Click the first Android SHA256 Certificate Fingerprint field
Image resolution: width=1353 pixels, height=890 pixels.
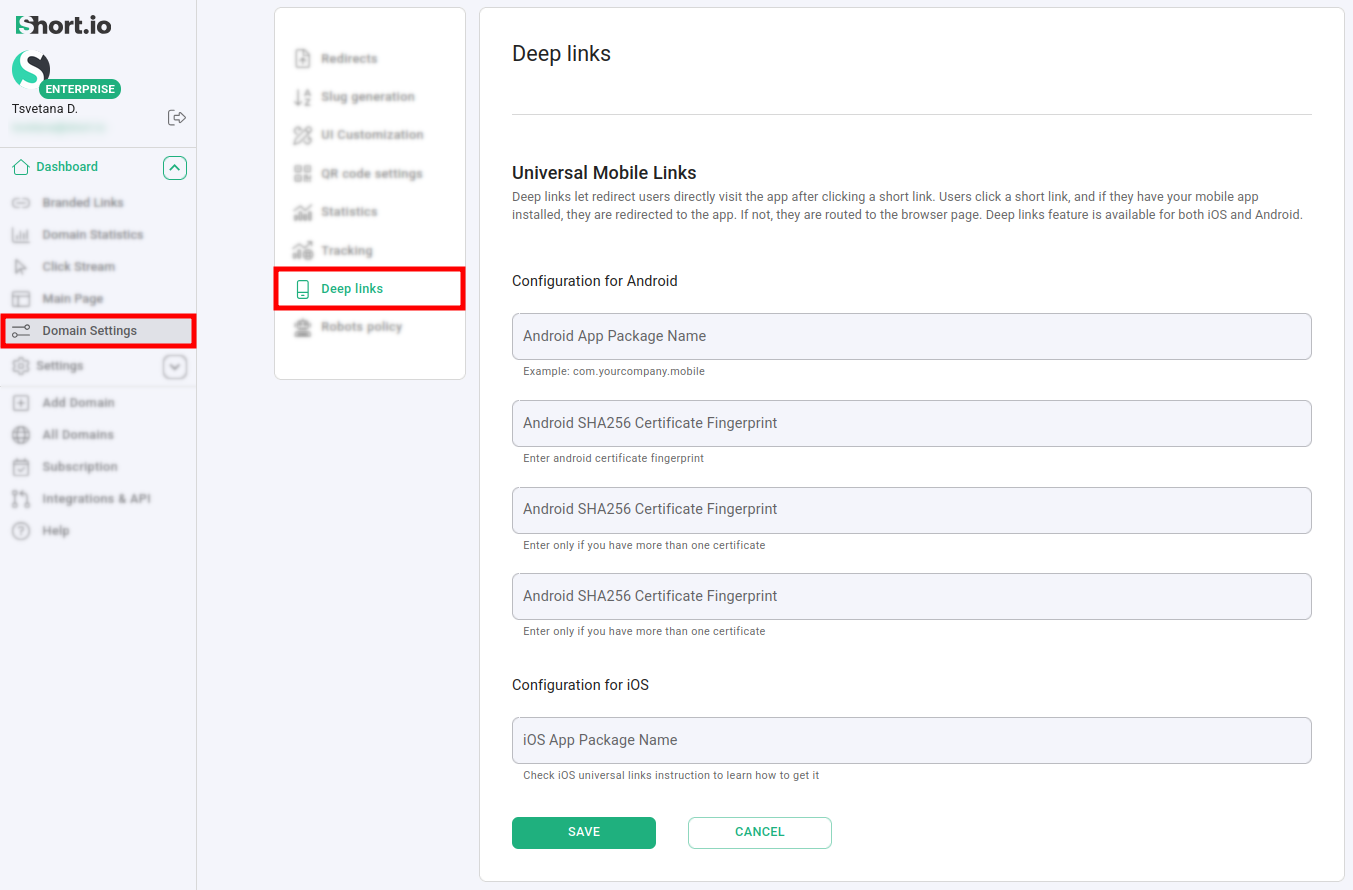click(911, 423)
